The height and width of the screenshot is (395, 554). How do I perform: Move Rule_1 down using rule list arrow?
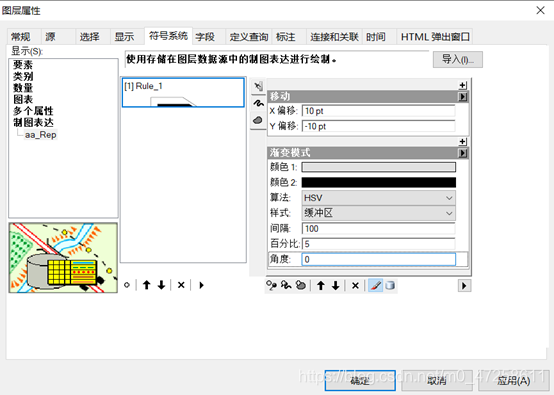(x=161, y=285)
